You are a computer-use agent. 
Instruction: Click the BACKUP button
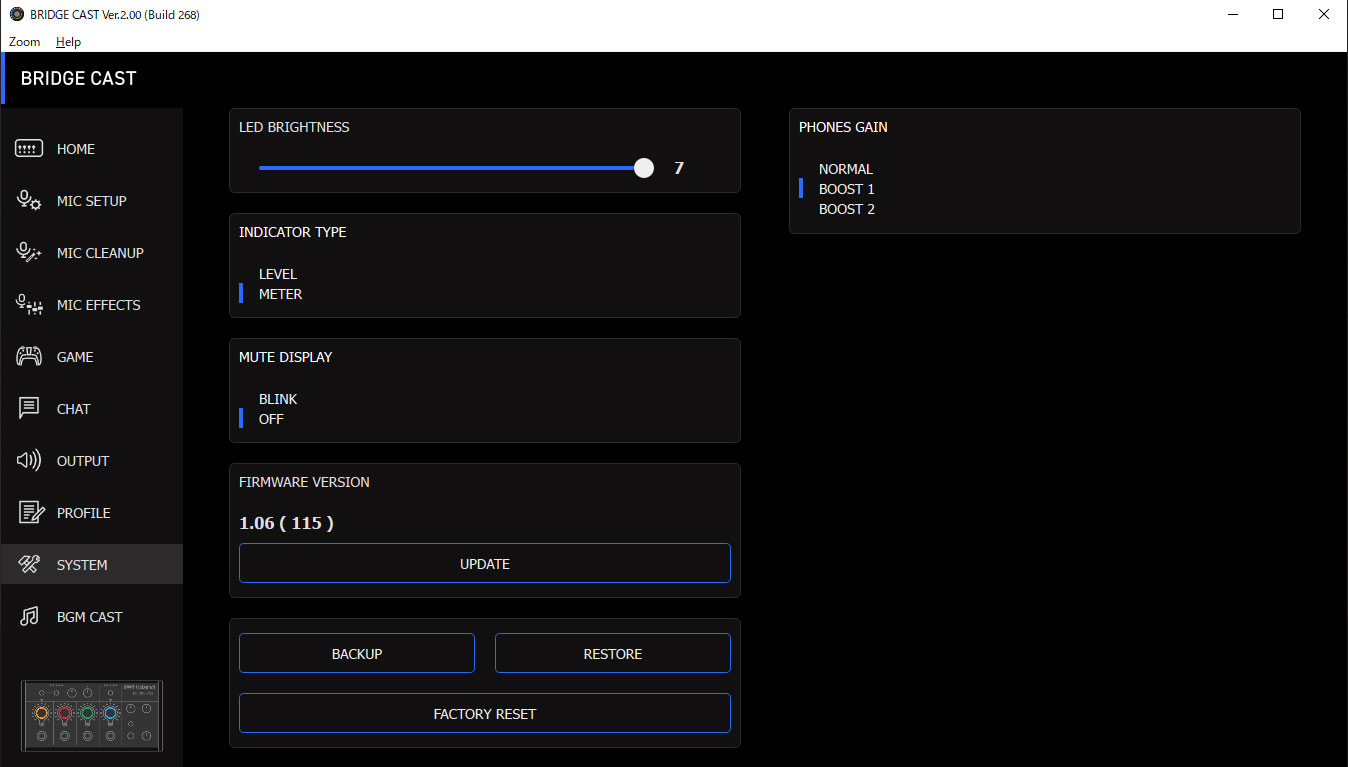[x=357, y=653]
